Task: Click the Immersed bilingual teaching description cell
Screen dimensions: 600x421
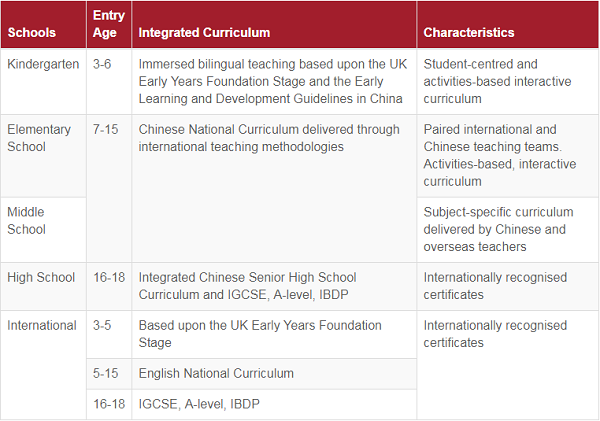Action: pyautogui.click(x=271, y=81)
